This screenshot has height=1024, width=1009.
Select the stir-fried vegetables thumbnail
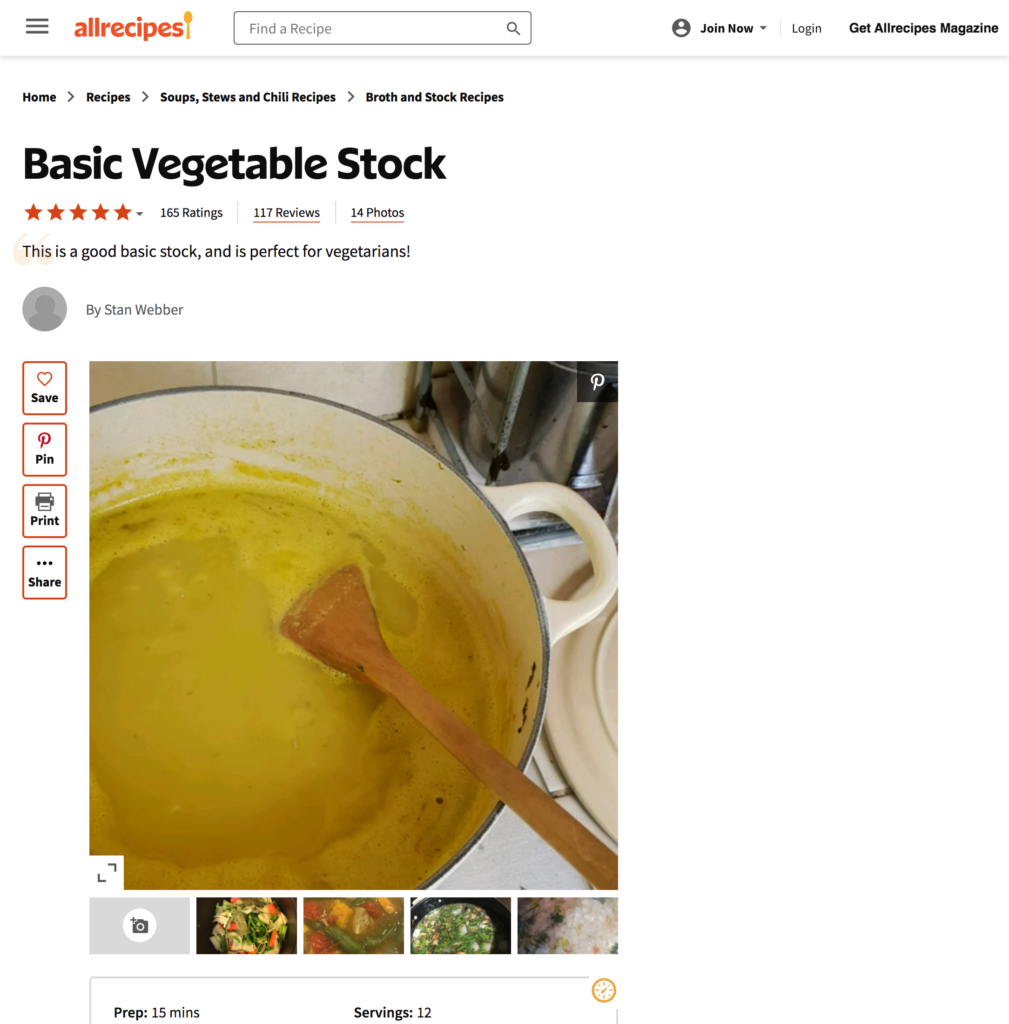tap(246, 925)
